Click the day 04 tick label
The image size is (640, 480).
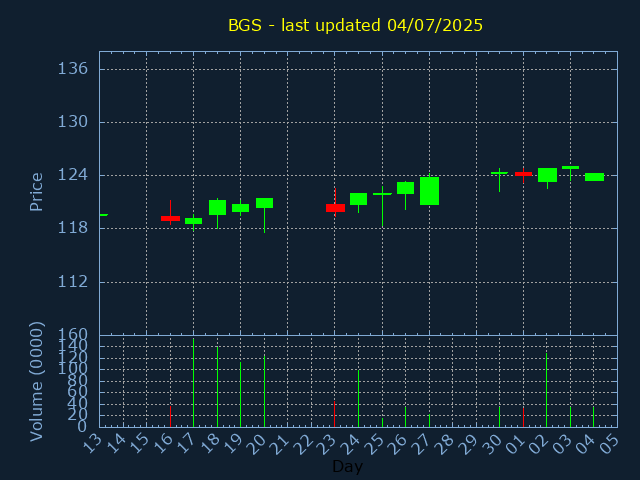[587, 444]
